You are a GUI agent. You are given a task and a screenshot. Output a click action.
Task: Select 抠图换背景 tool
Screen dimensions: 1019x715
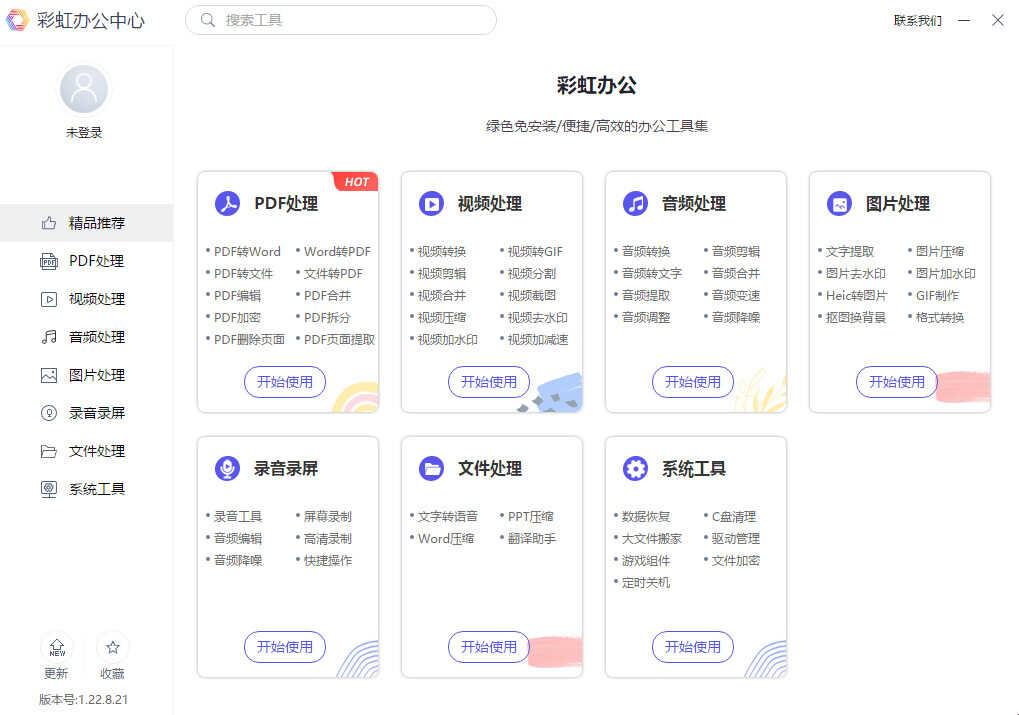[856, 318]
